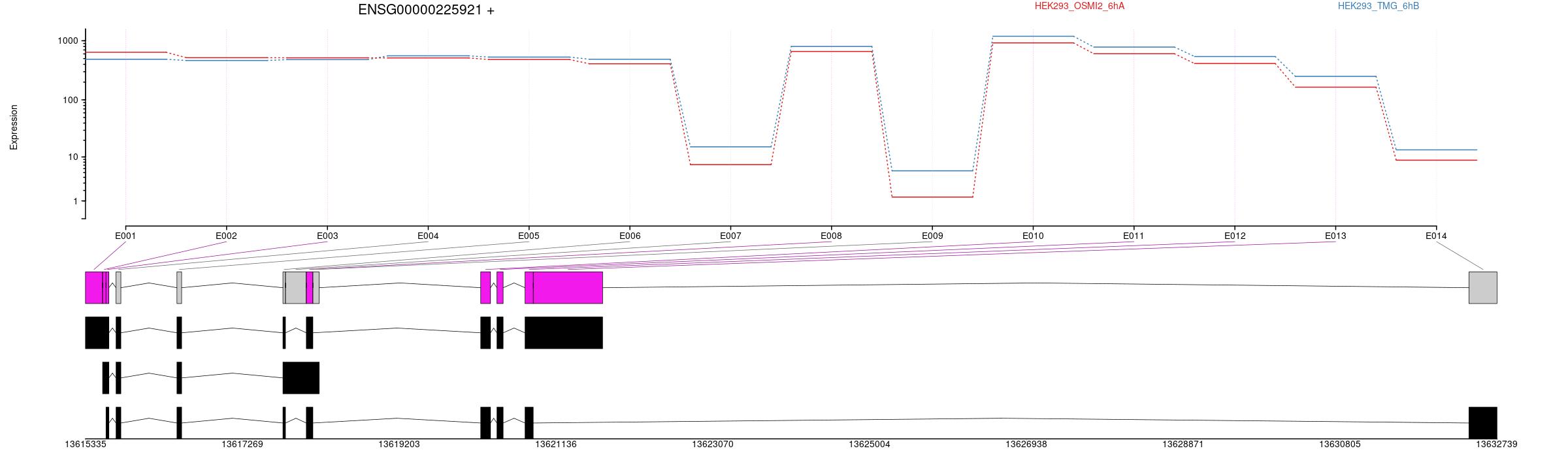The image size is (1568, 457).
Task: Click genomic coordinate 13625004
Action: 870,444
